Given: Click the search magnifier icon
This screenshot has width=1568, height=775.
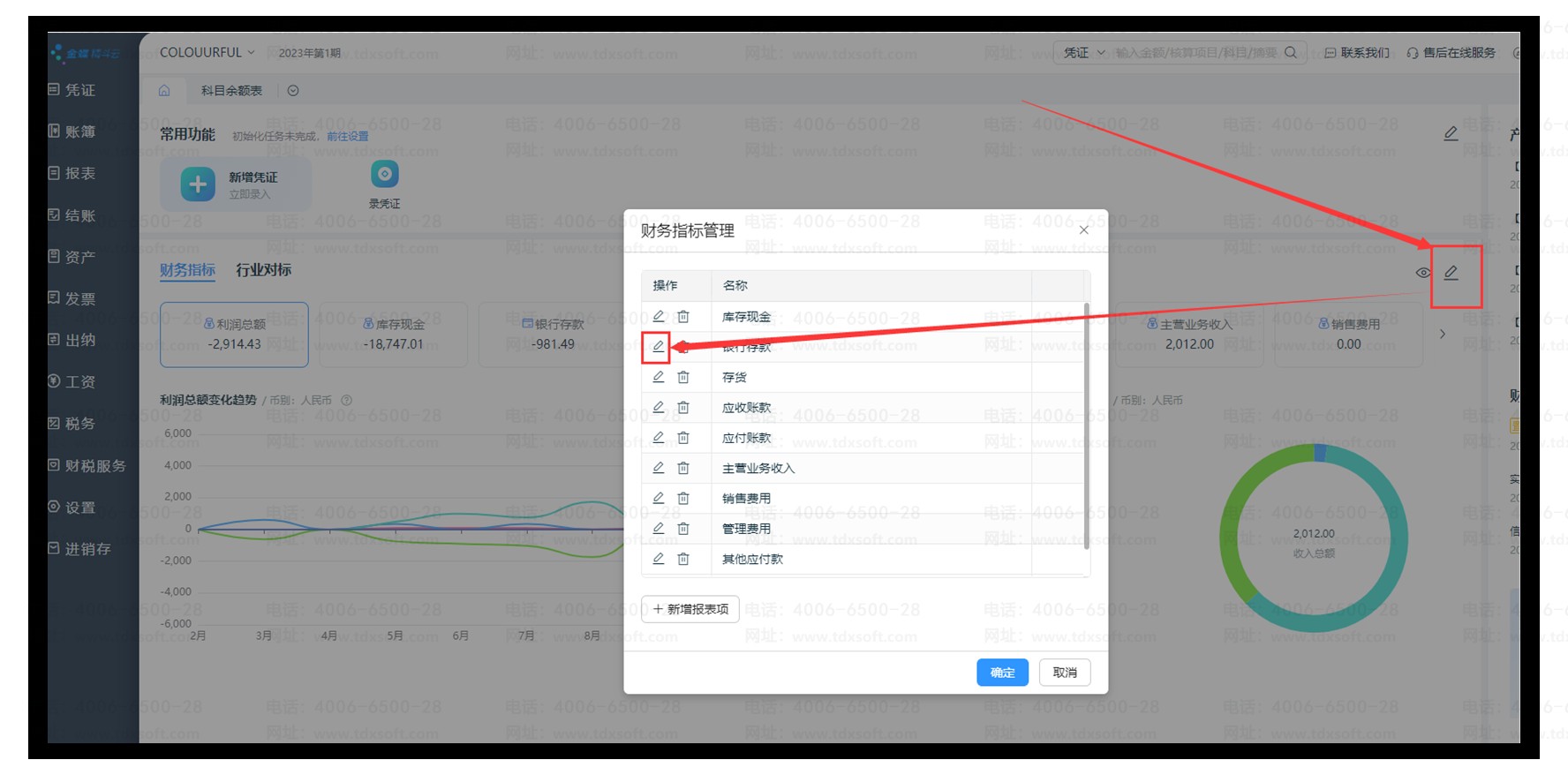Looking at the screenshot, I should click(x=1291, y=53).
